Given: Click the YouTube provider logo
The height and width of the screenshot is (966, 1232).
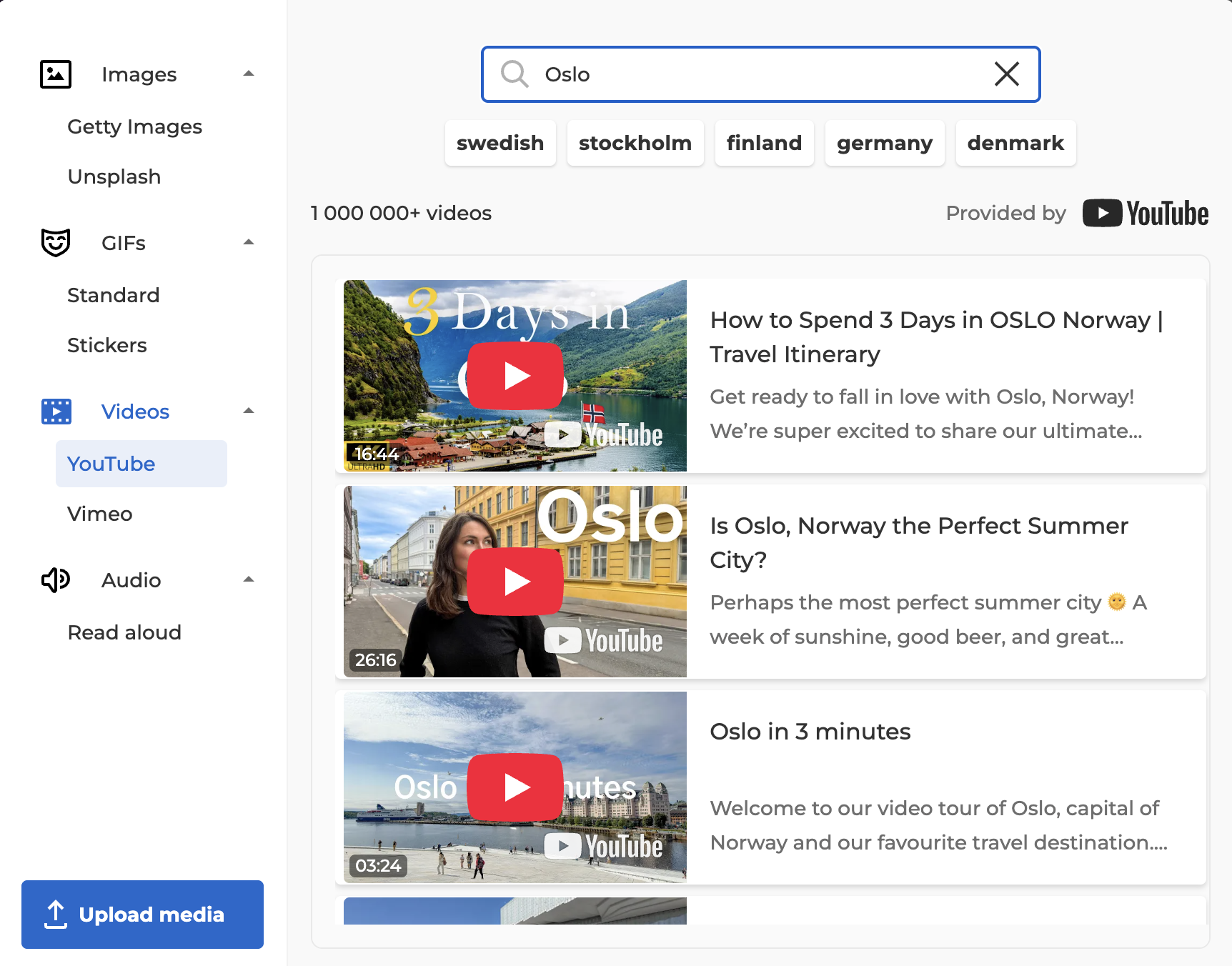Looking at the screenshot, I should (x=1146, y=213).
